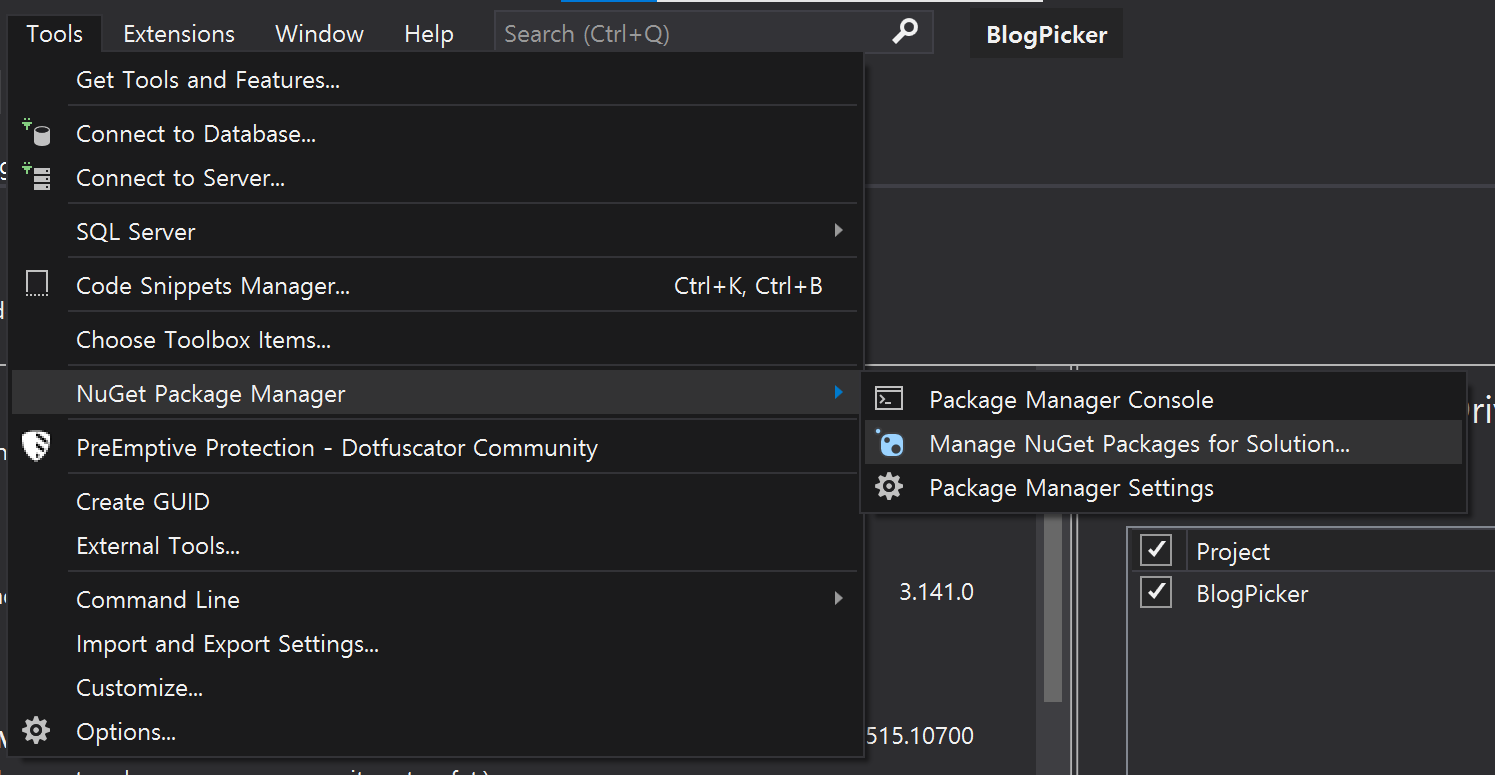
Task: Select Manage NuGet Packages for Solution
Action: pos(1163,443)
